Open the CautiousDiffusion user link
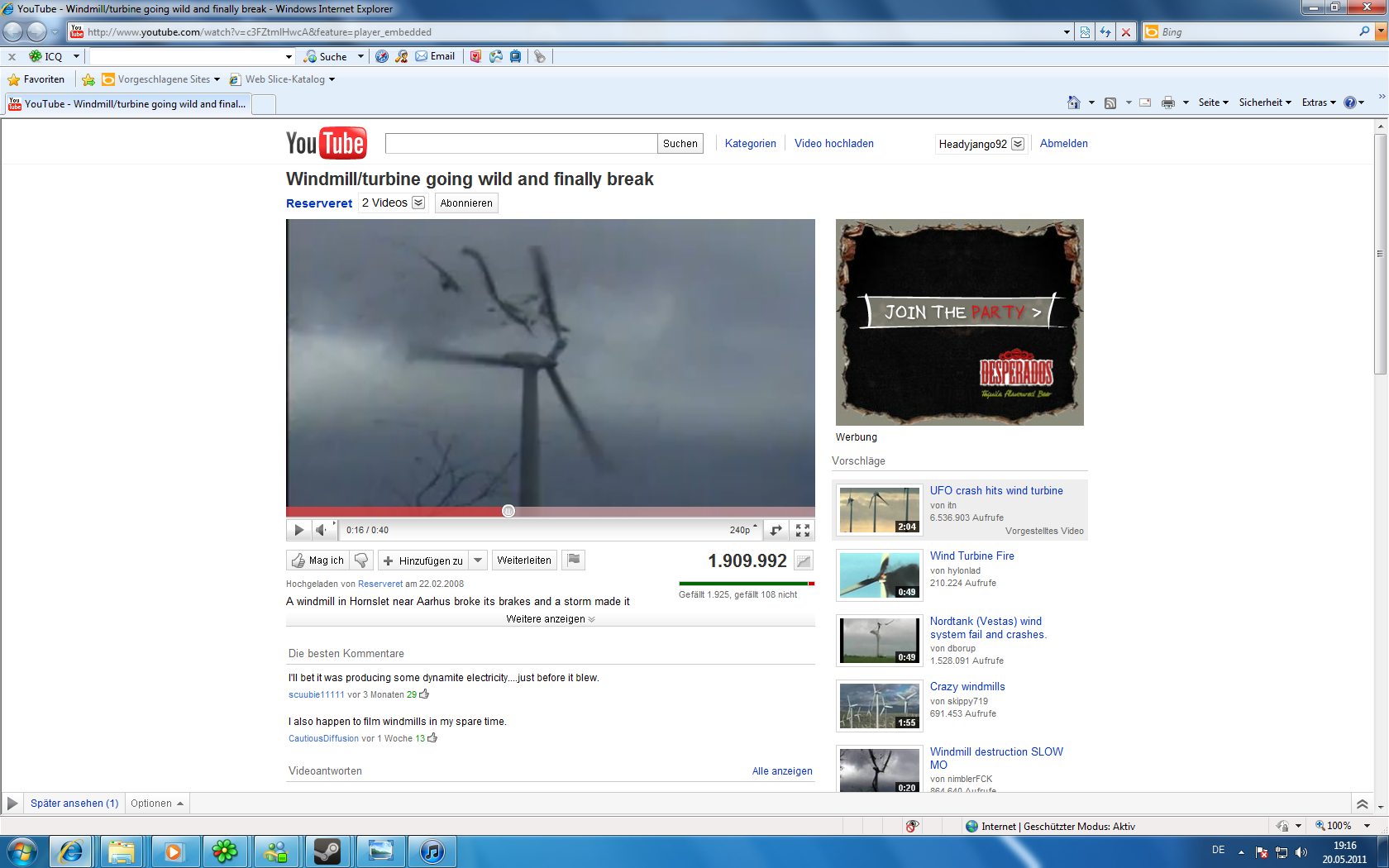The height and width of the screenshot is (868, 1389). click(323, 738)
